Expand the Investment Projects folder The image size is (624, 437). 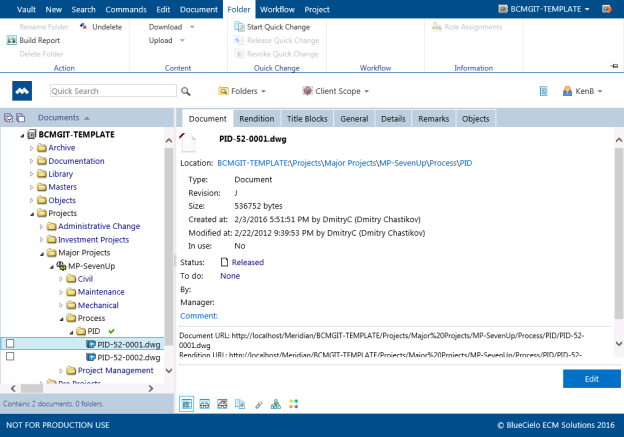[x=42, y=239]
